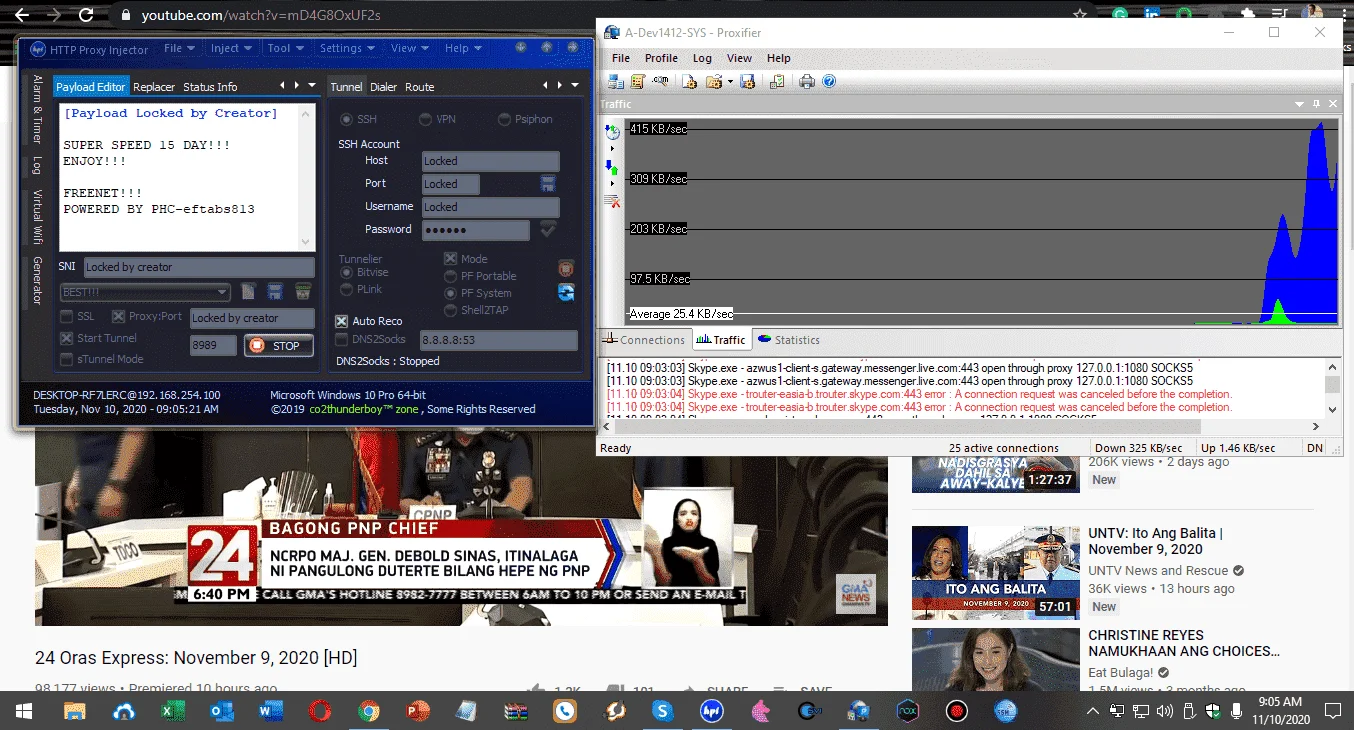Click the printer icon in Proxifier toolbar
Screen dimensions: 1354x730
(807, 82)
